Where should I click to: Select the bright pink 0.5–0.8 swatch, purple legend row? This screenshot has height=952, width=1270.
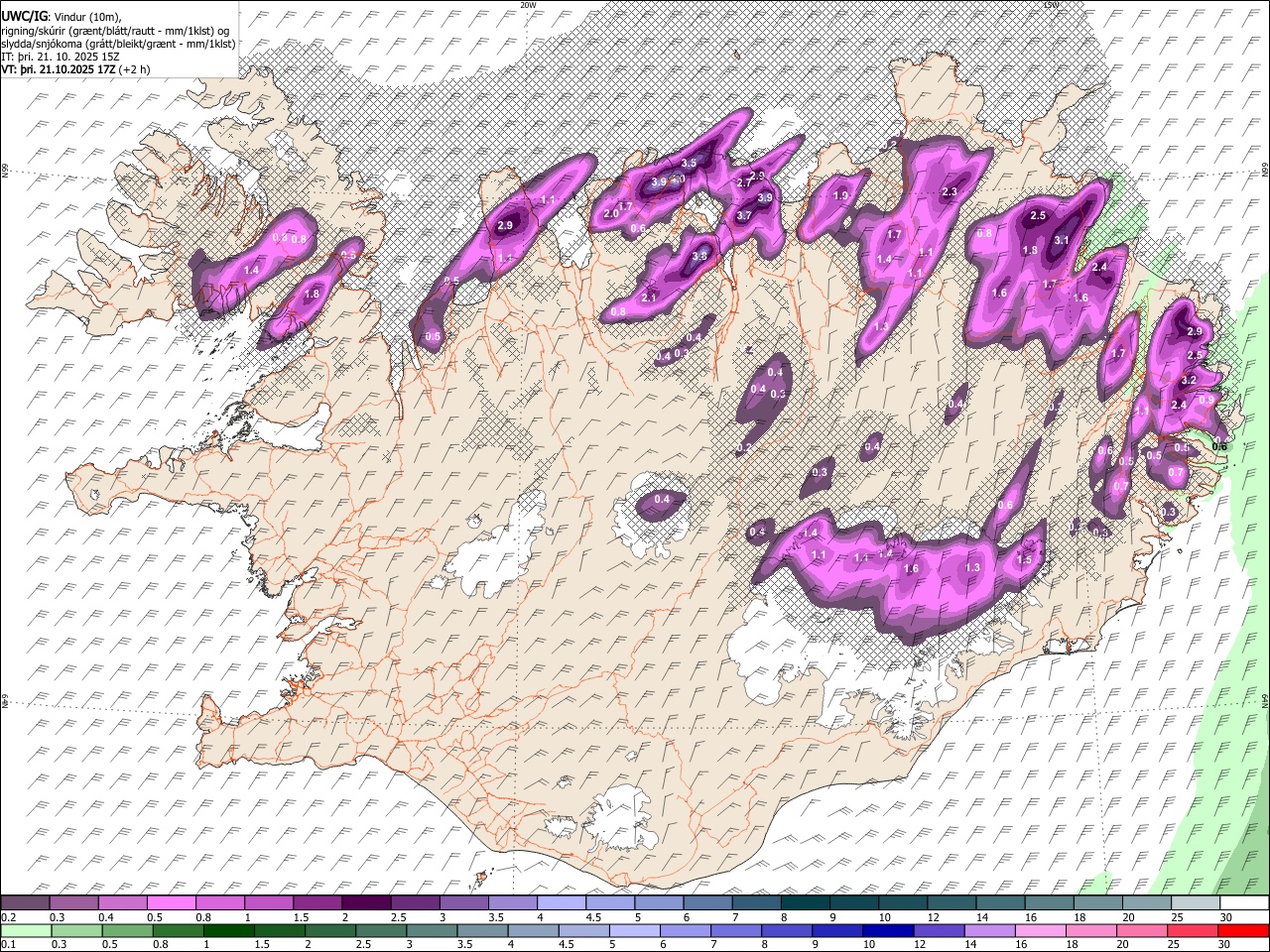pyautogui.click(x=172, y=903)
